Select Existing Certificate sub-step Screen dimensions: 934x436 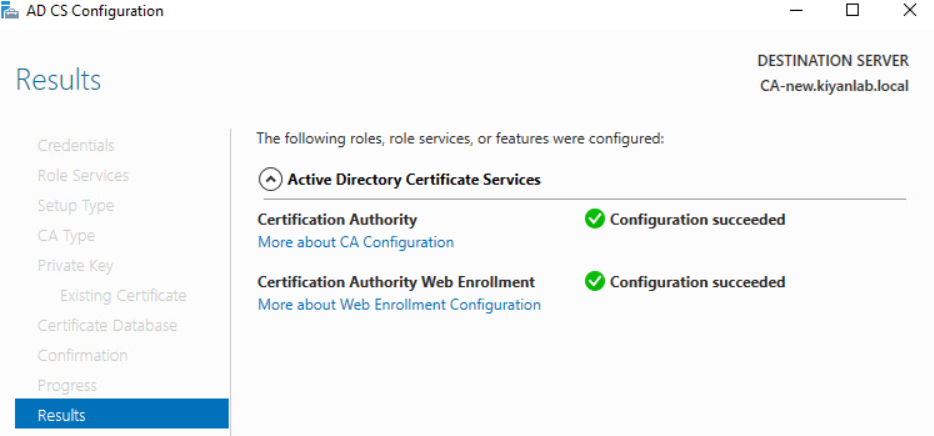click(123, 295)
